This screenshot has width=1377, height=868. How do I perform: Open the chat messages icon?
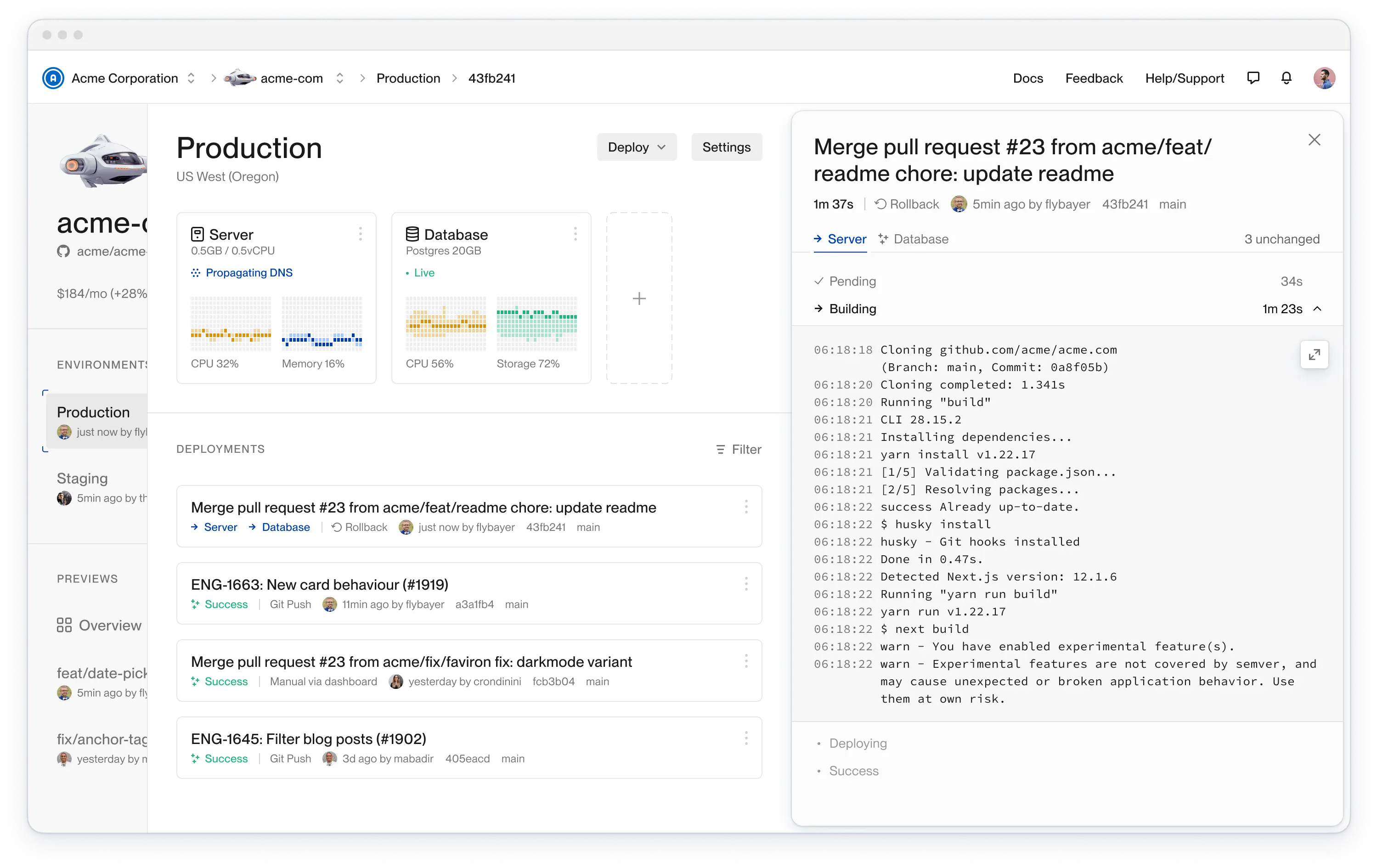[x=1253, y=79]
